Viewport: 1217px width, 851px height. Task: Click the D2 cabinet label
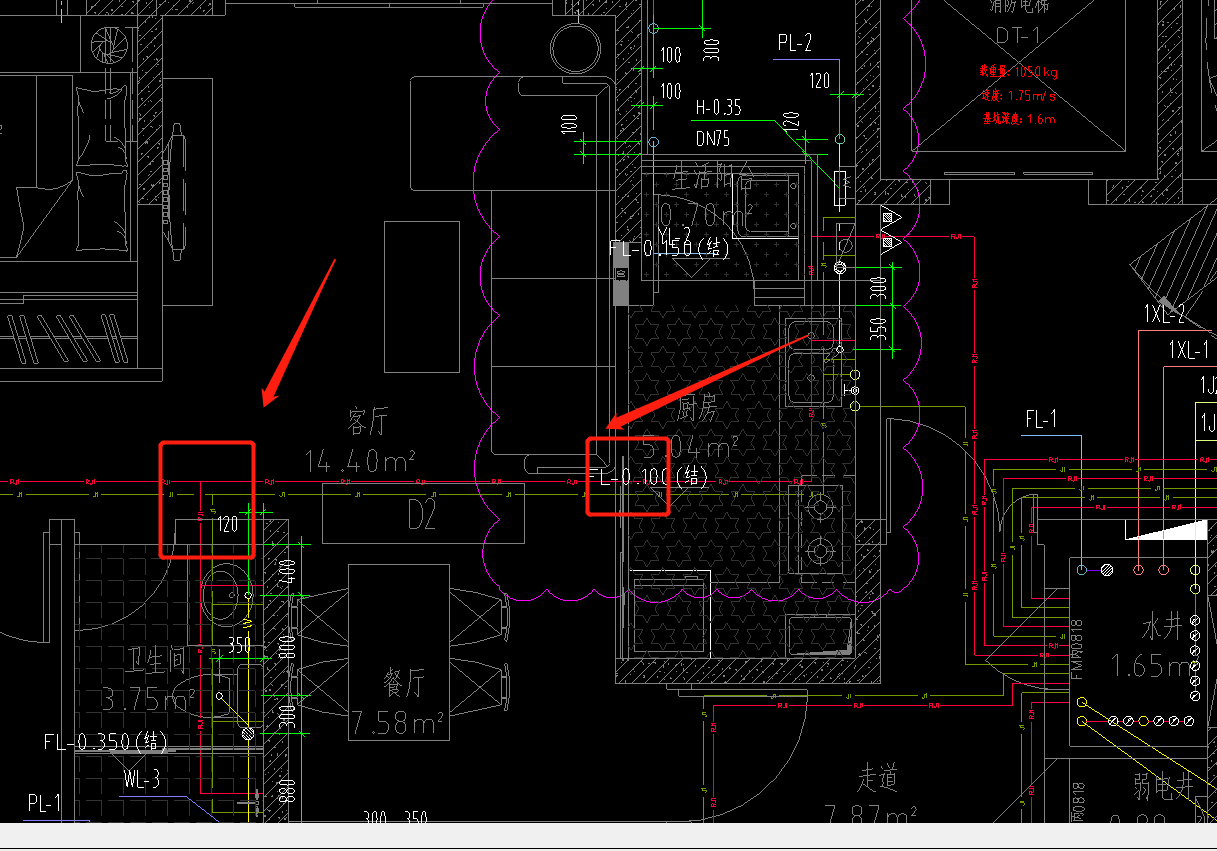coord(422,517)
